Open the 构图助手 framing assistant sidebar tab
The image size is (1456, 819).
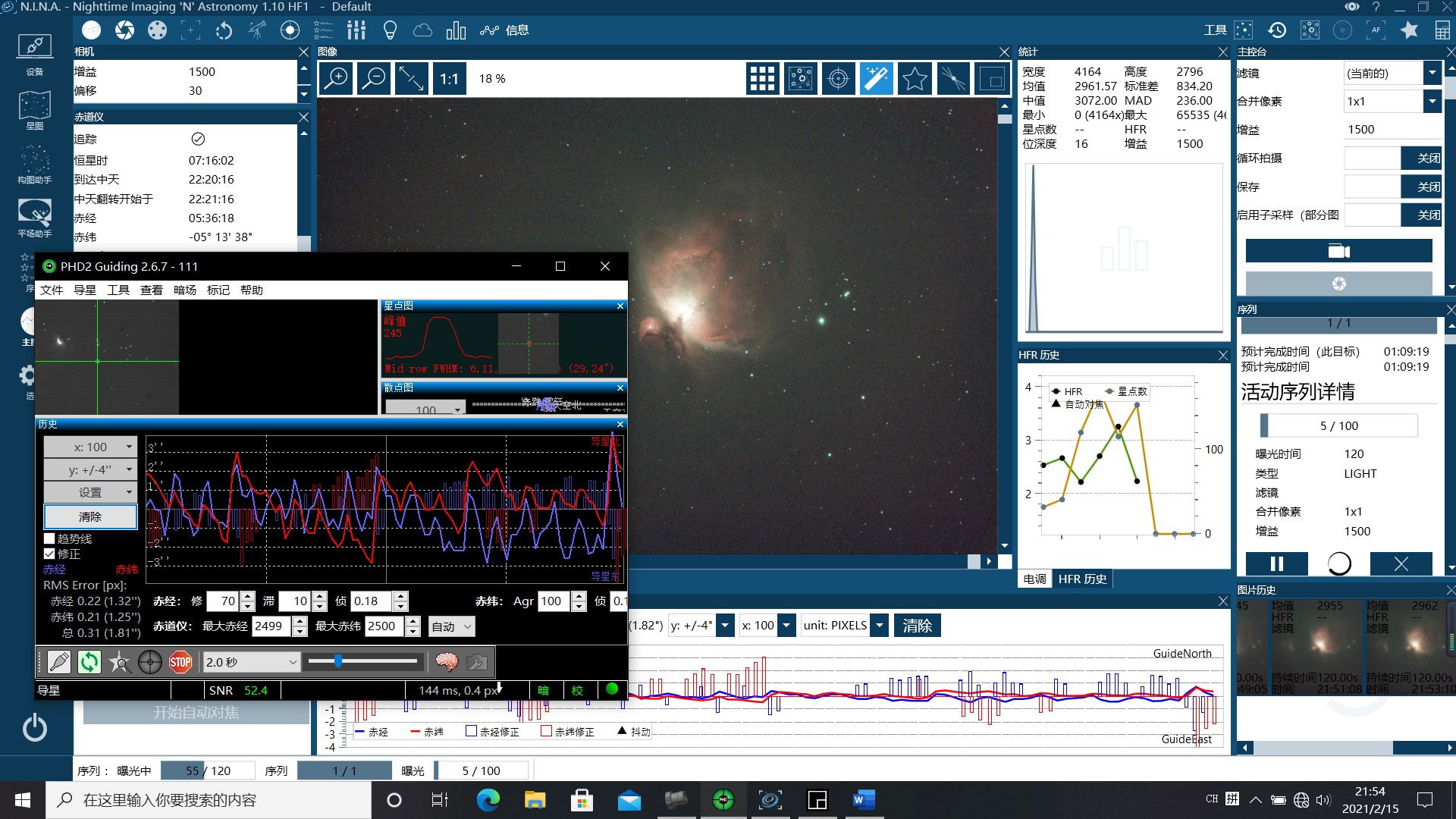(35, 165)
